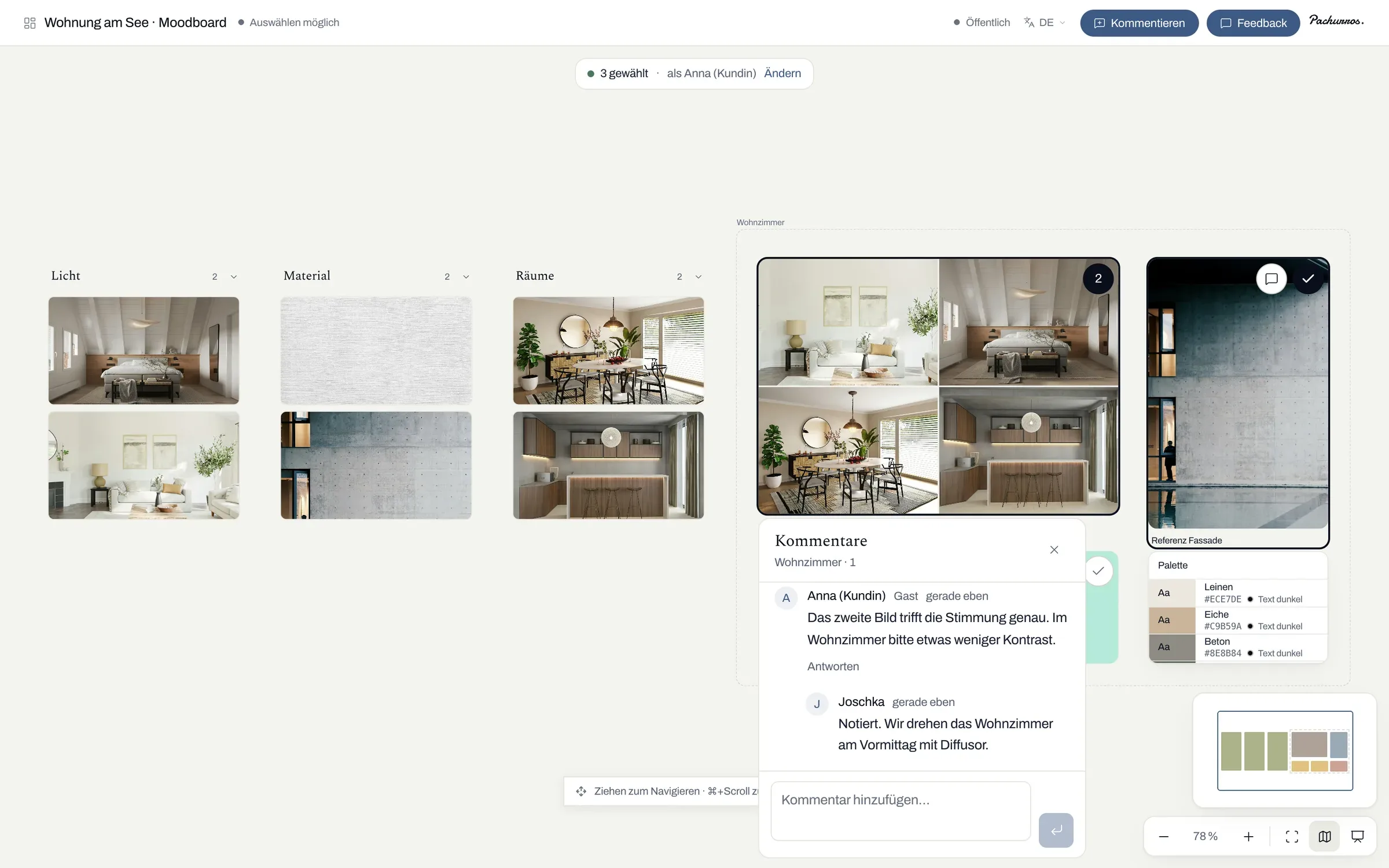Click the Ändern link
The width and height of the screenshot is (1389, 868).
(x=782, y=73)
